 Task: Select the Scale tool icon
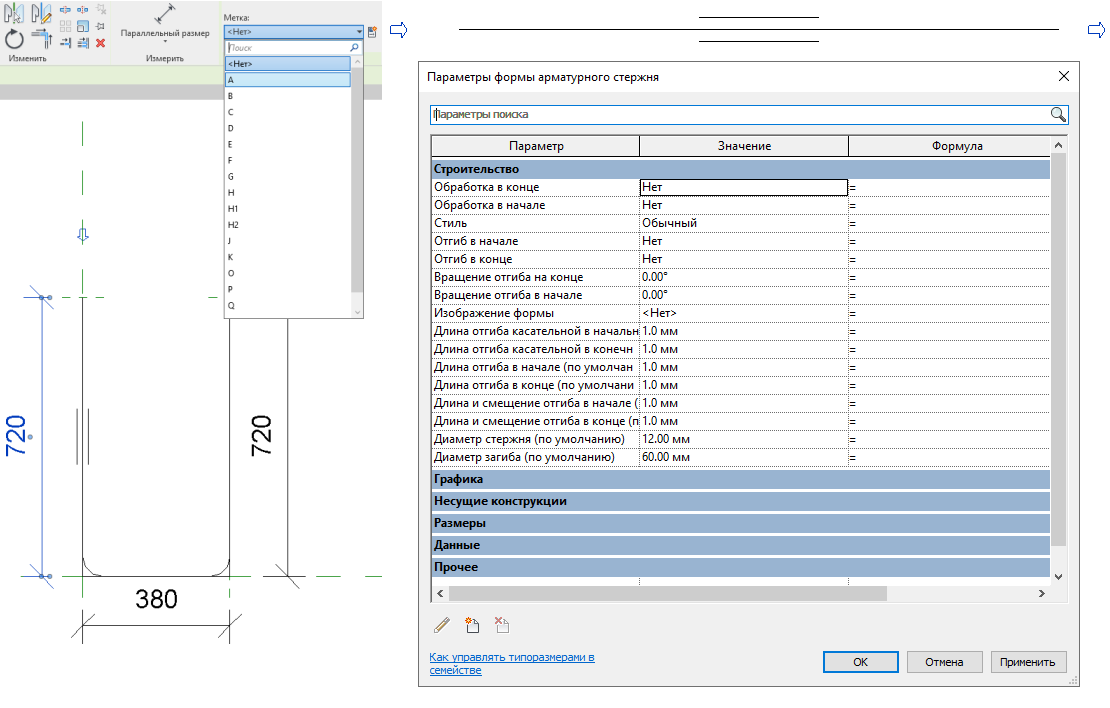[x=83, y=26]
